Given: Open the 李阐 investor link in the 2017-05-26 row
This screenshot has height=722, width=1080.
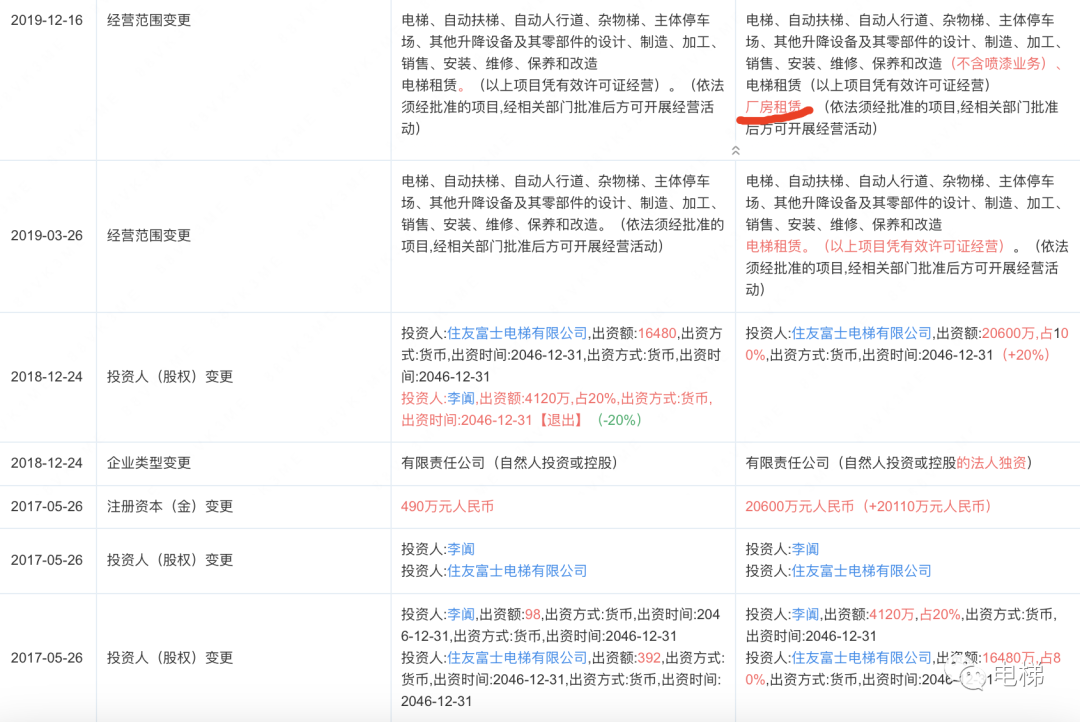Looking at the screenshot, I should (x=460, y=548).
